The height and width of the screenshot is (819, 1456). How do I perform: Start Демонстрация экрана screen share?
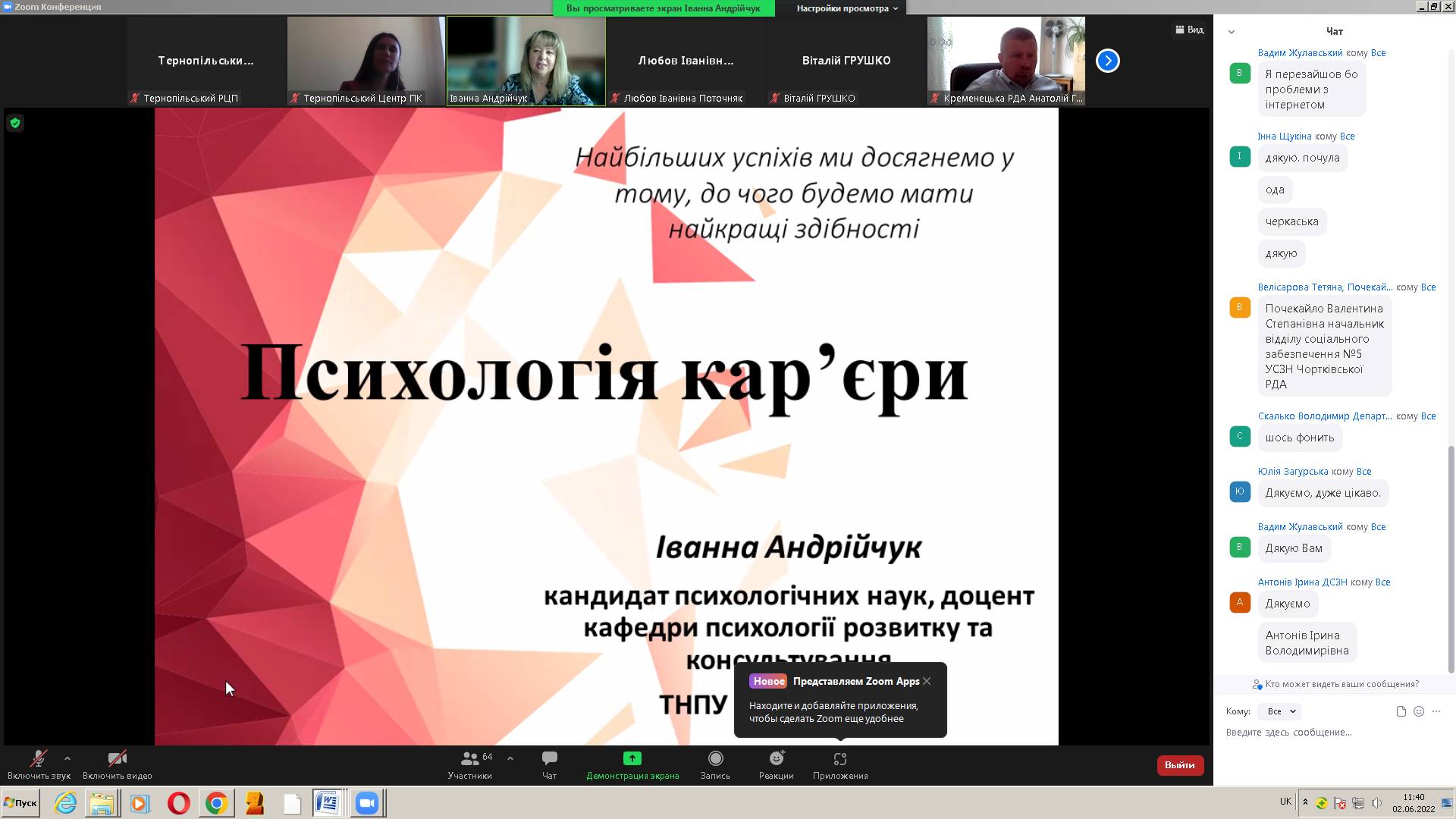632,764
